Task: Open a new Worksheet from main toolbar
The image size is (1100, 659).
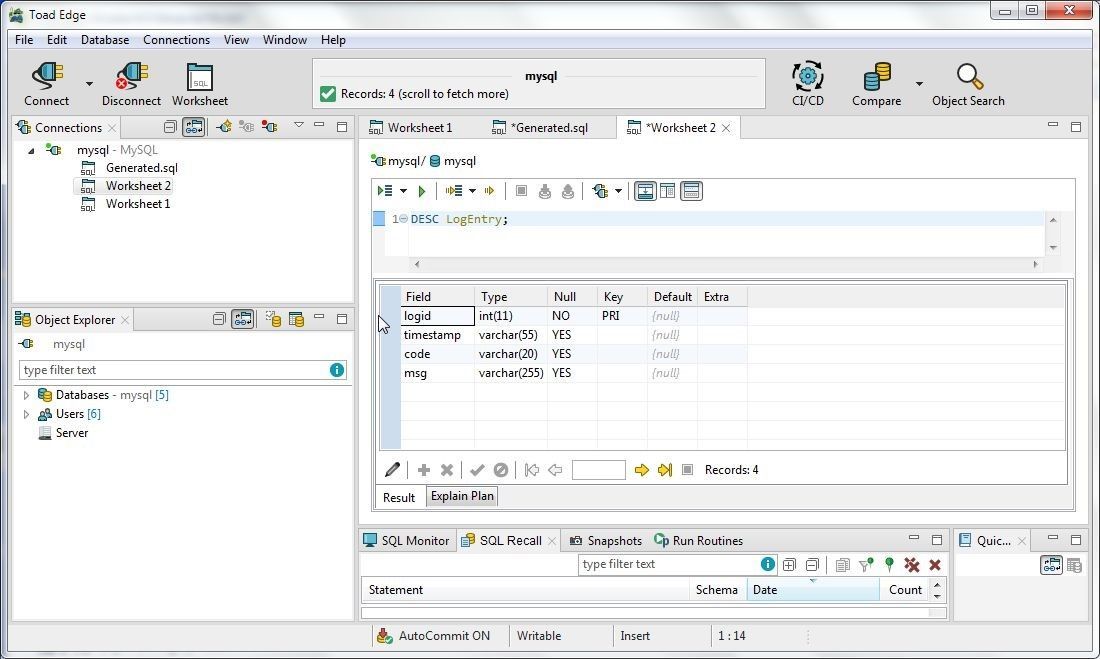Action: tap(200, 84)
